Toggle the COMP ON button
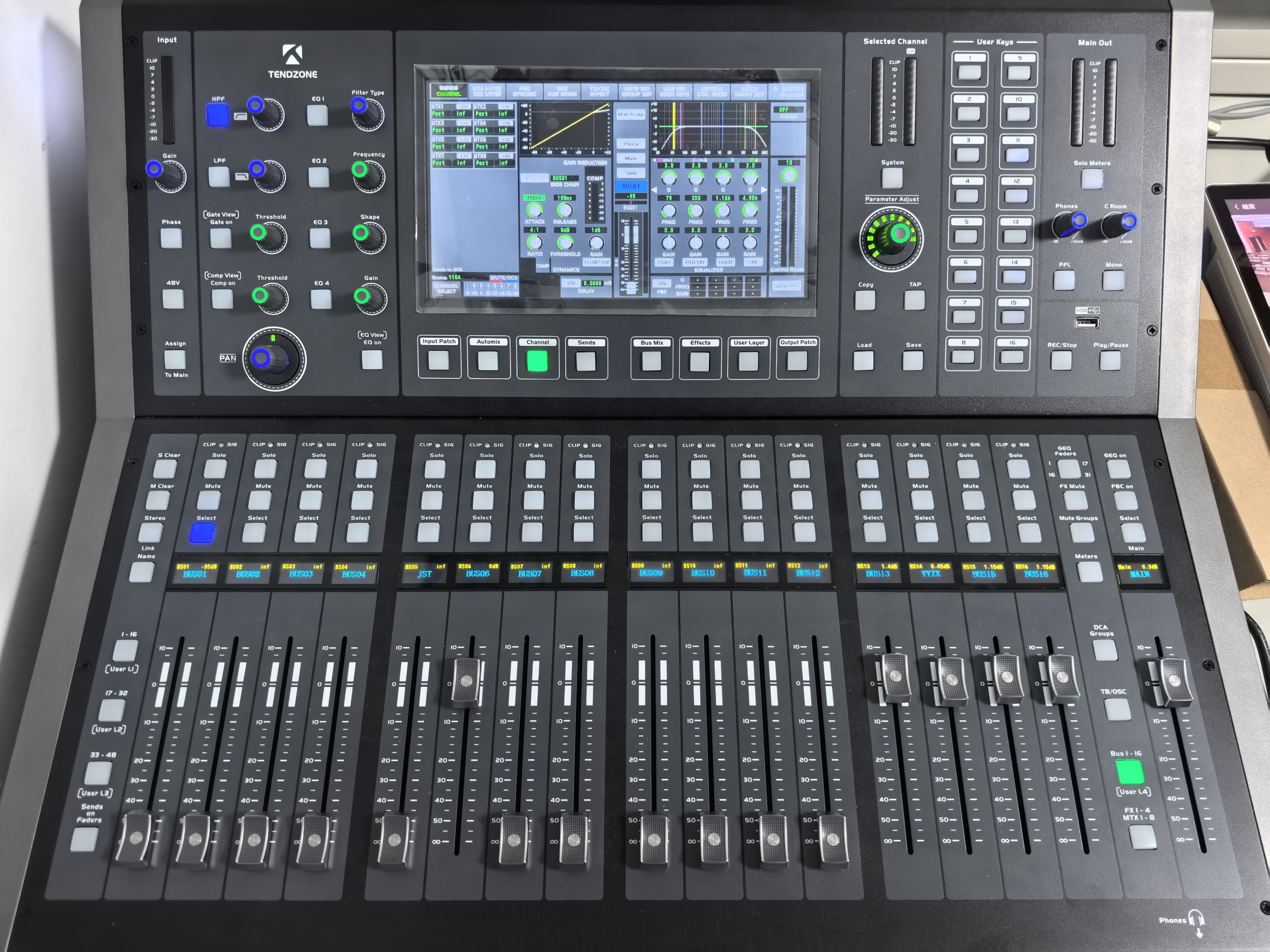This screenshot has width=1270, height=952. [x=596, y=262]
